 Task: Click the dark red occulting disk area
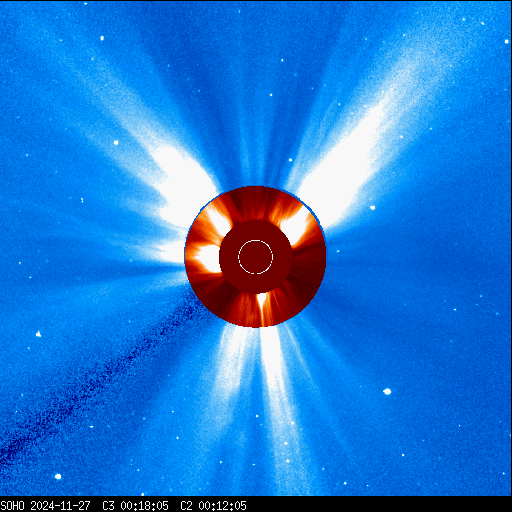256,257
